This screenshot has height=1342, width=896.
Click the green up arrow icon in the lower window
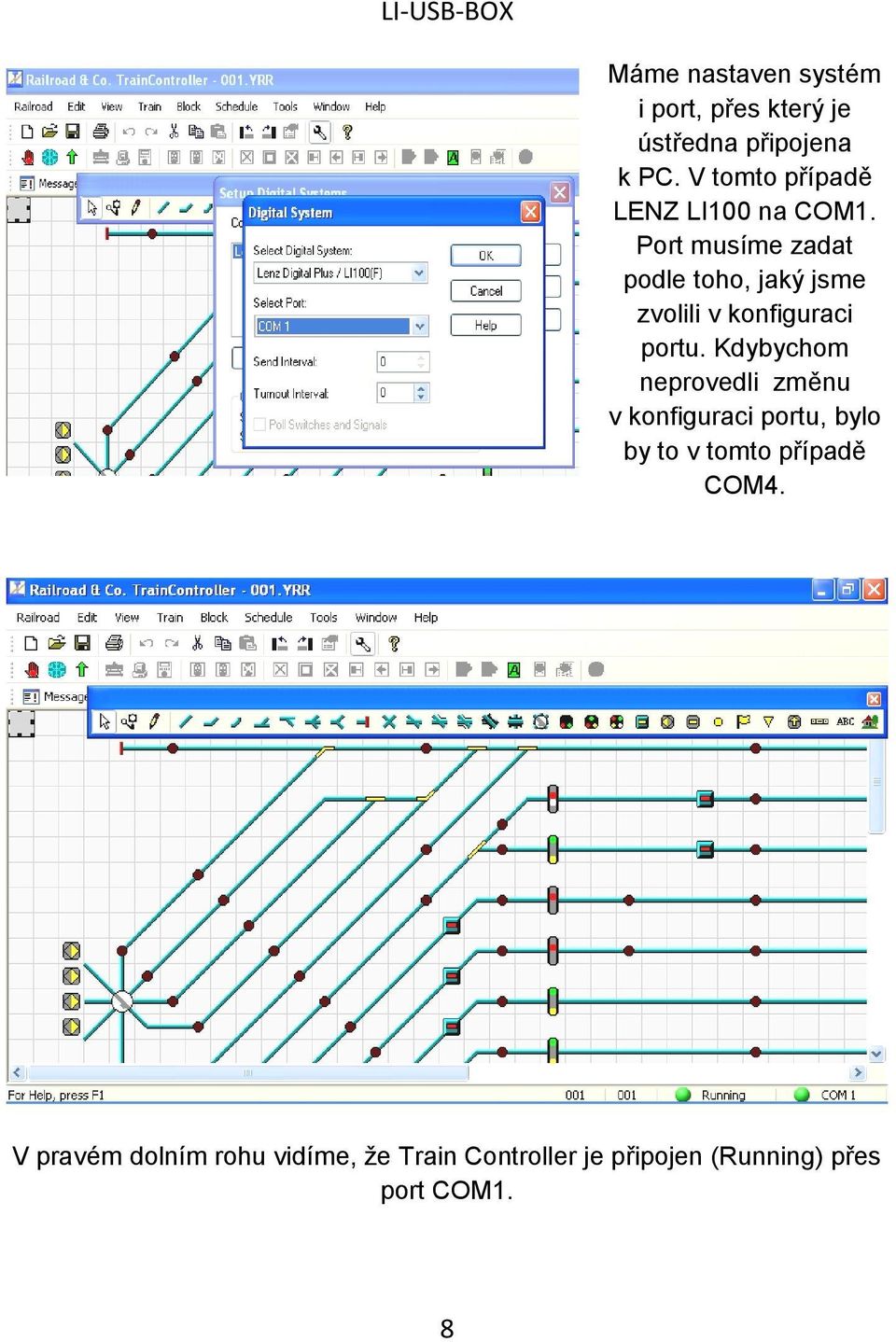(x=82, y=669)
